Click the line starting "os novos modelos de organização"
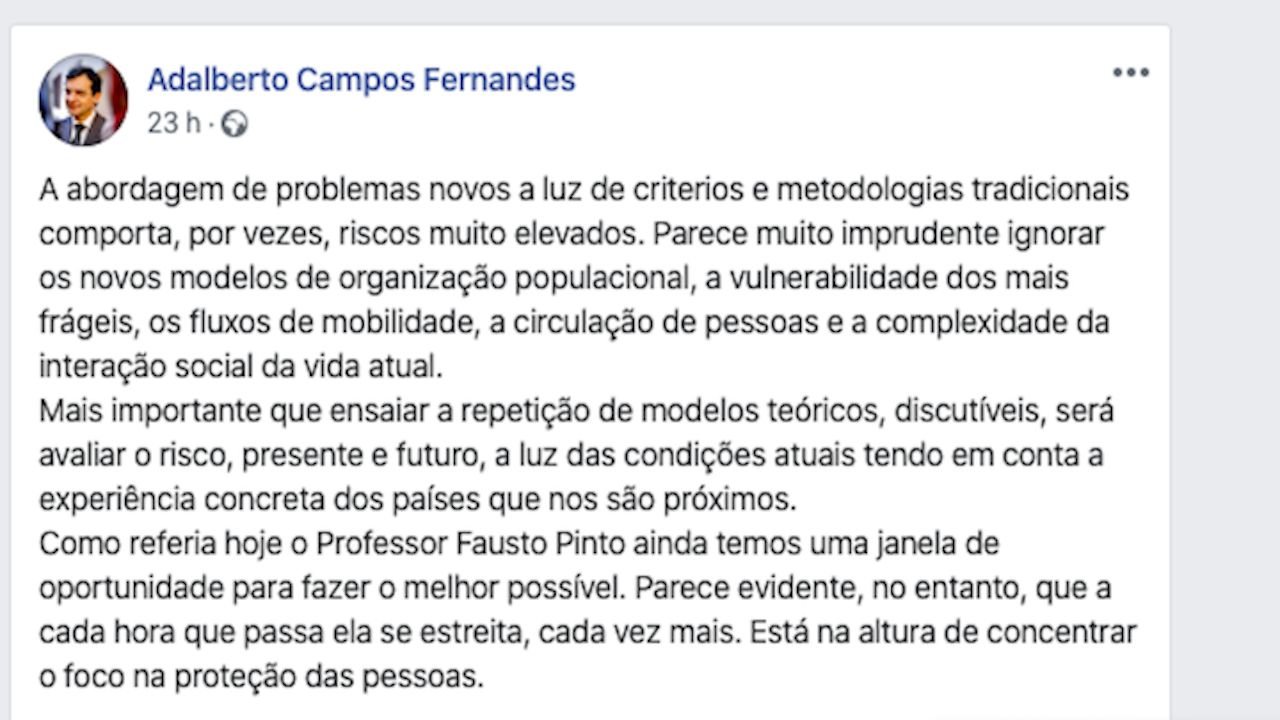This screenshot has width=1280, height=720. pos(554,278)
